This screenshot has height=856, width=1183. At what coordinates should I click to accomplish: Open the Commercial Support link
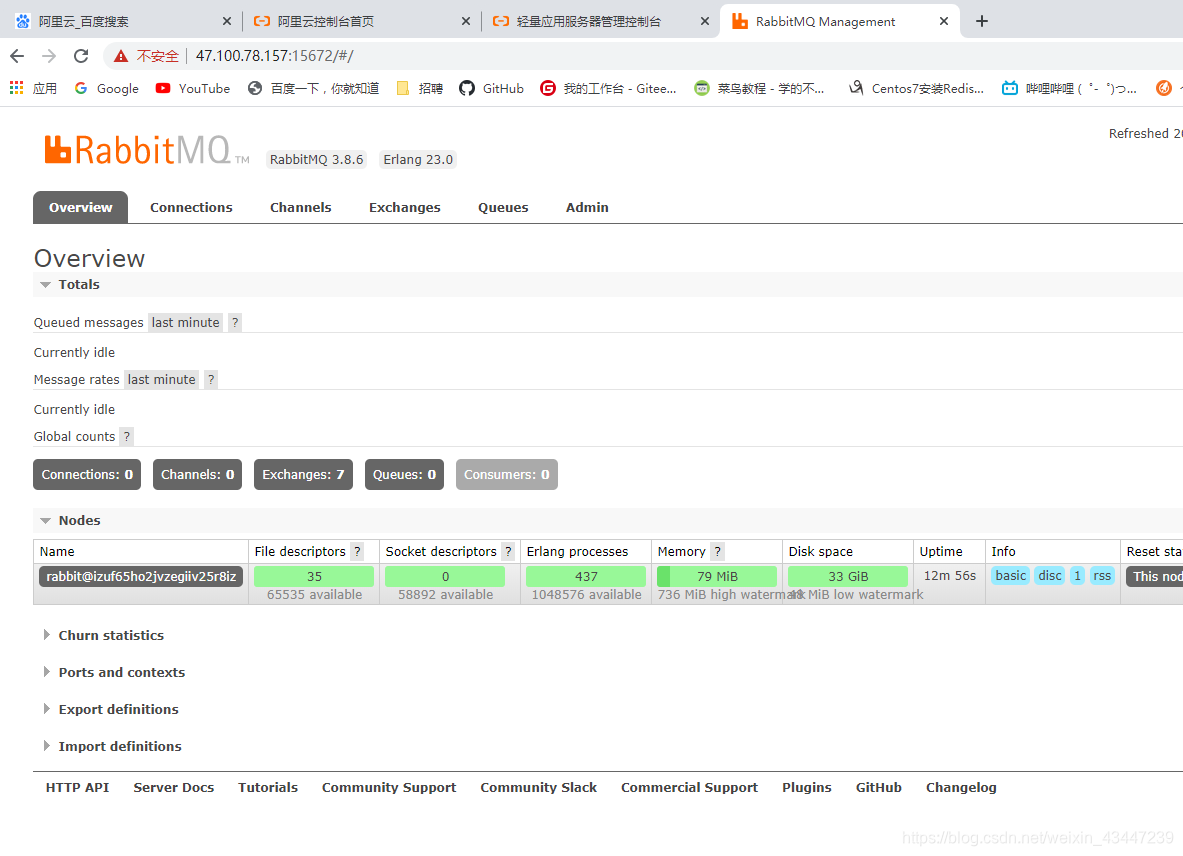point(689,787)
